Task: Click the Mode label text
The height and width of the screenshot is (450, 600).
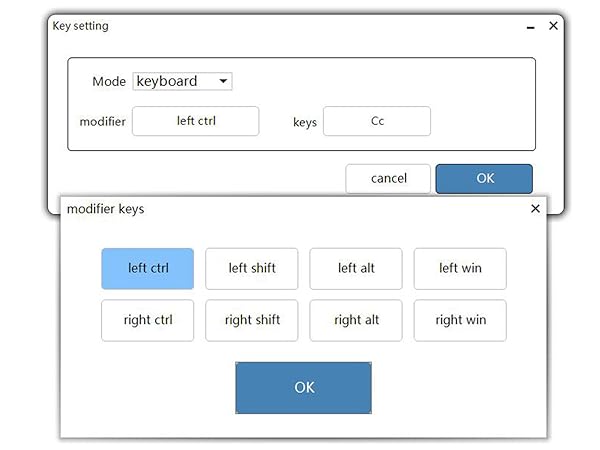Action: click(x=109, y=82)
